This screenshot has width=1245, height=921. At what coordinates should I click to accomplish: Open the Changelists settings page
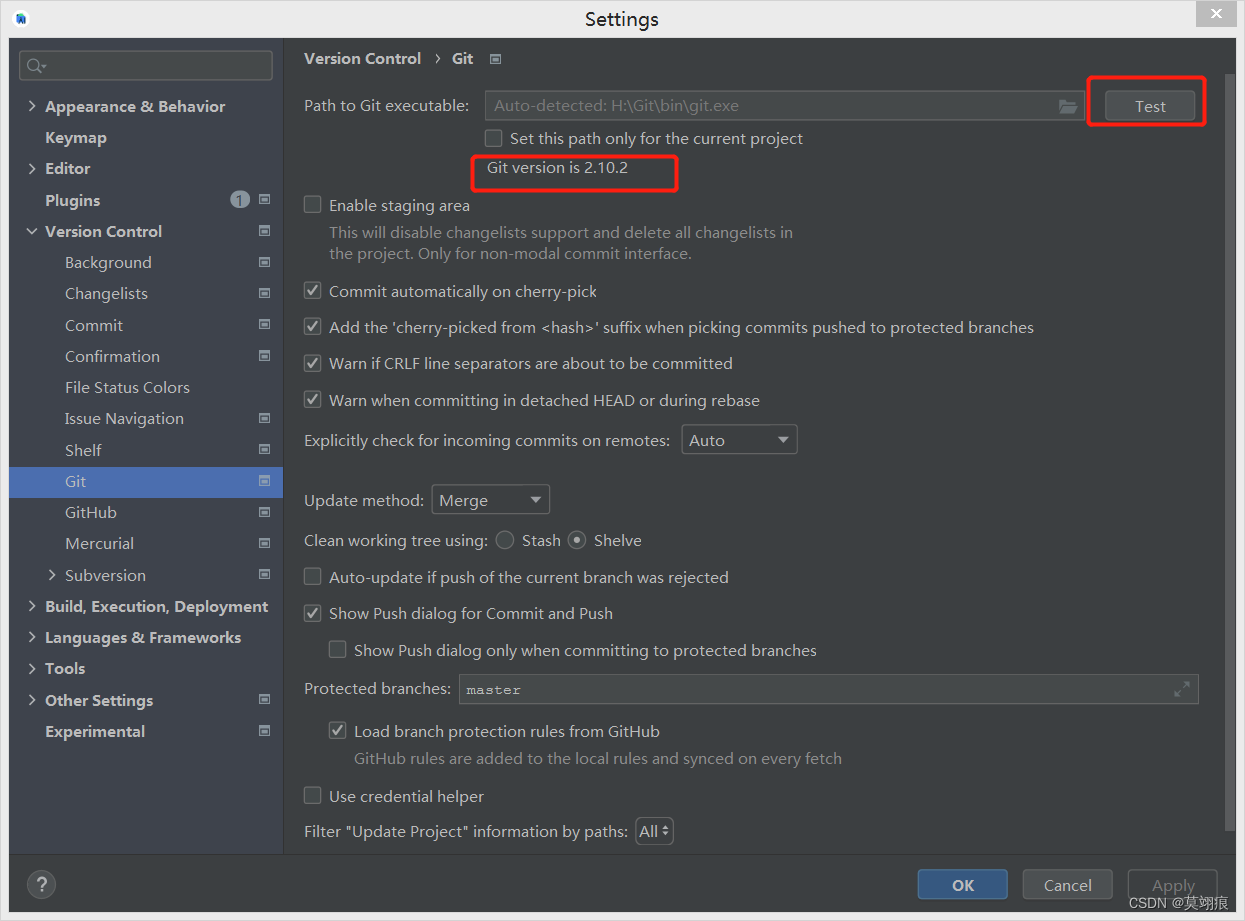[x=106, y=293]
